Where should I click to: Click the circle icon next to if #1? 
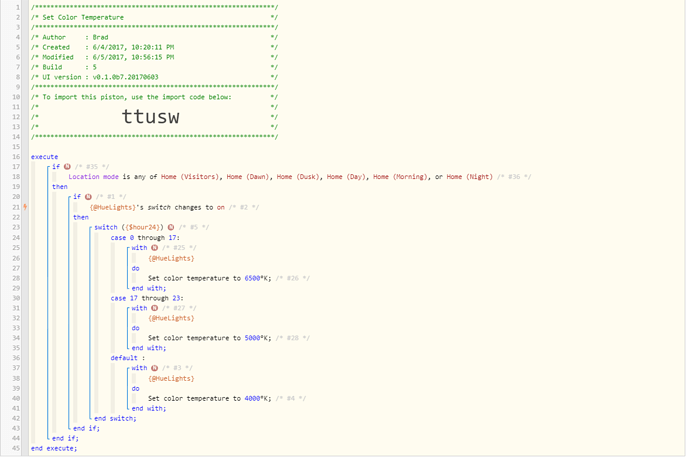click(88, 197)
